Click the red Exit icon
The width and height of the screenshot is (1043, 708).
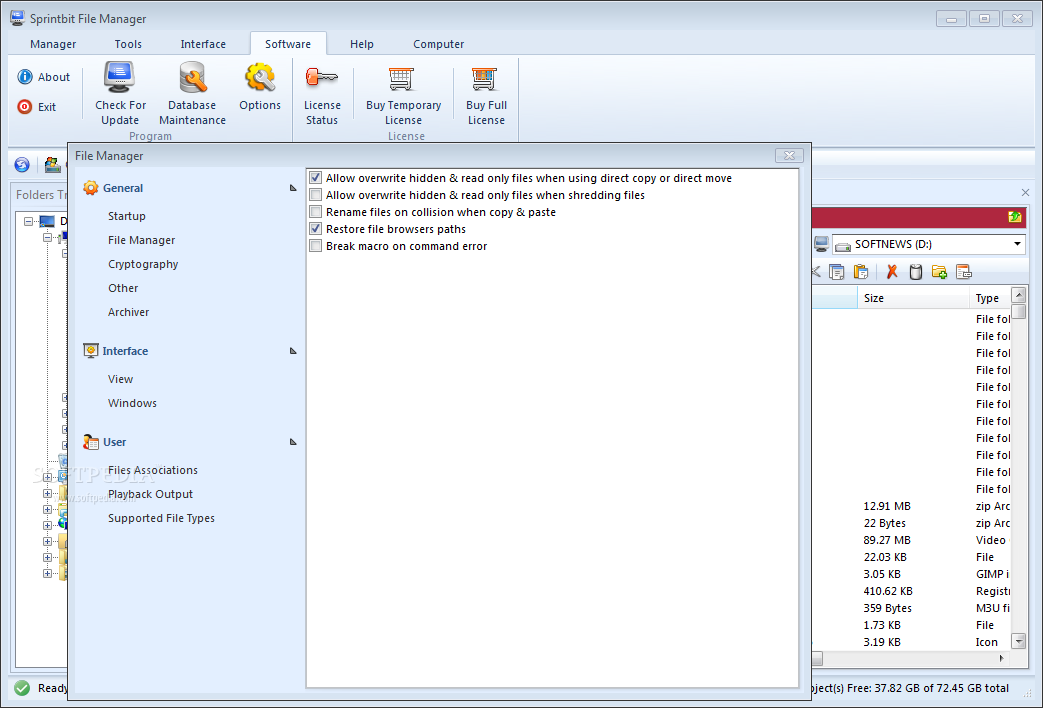[25, 106]
